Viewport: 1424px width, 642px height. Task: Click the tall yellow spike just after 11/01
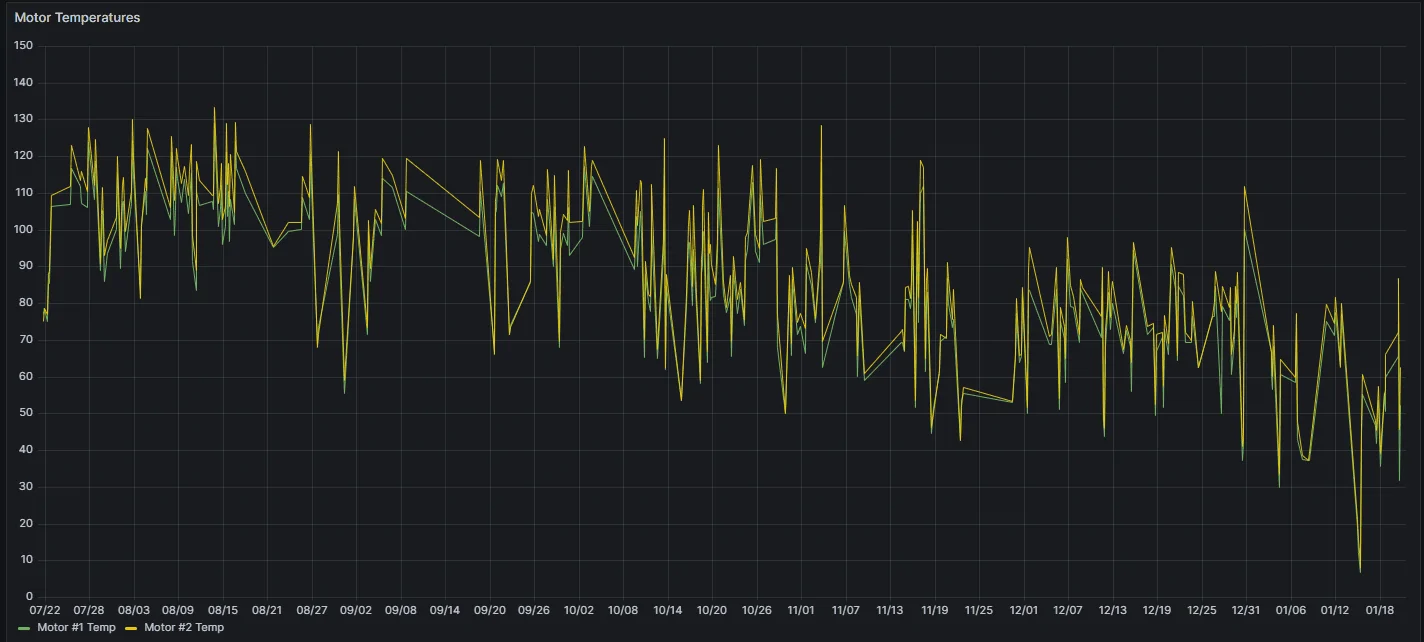821,126
